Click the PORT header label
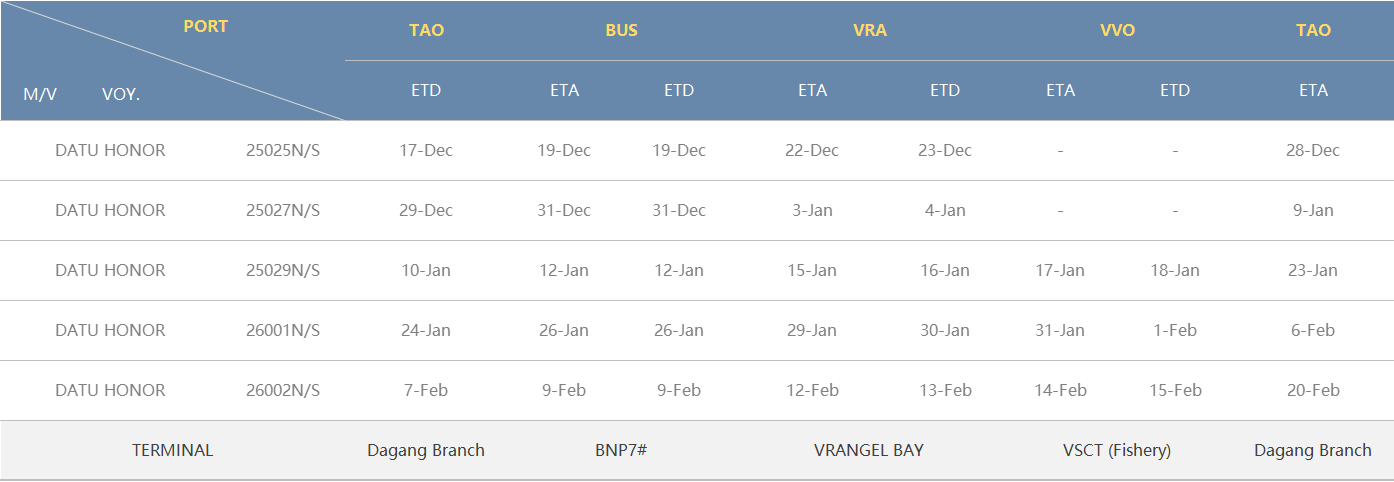 click(205, 27)
